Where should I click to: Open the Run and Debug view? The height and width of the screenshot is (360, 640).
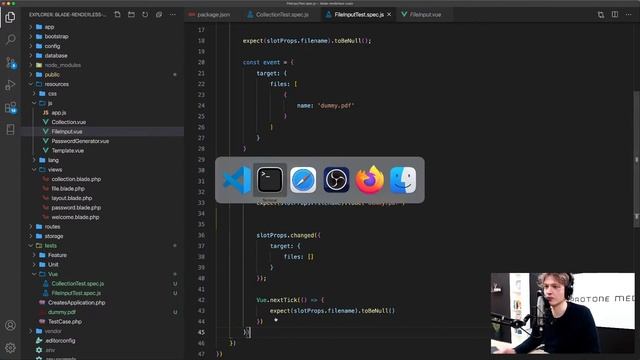point(10,85)
